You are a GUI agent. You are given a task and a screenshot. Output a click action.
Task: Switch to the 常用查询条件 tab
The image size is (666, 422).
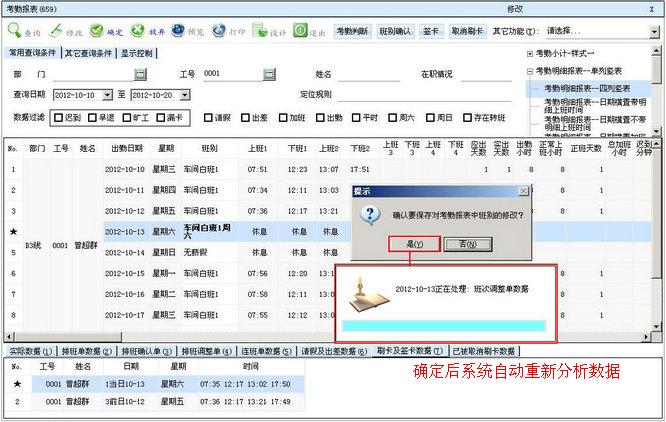coord(33,53)
